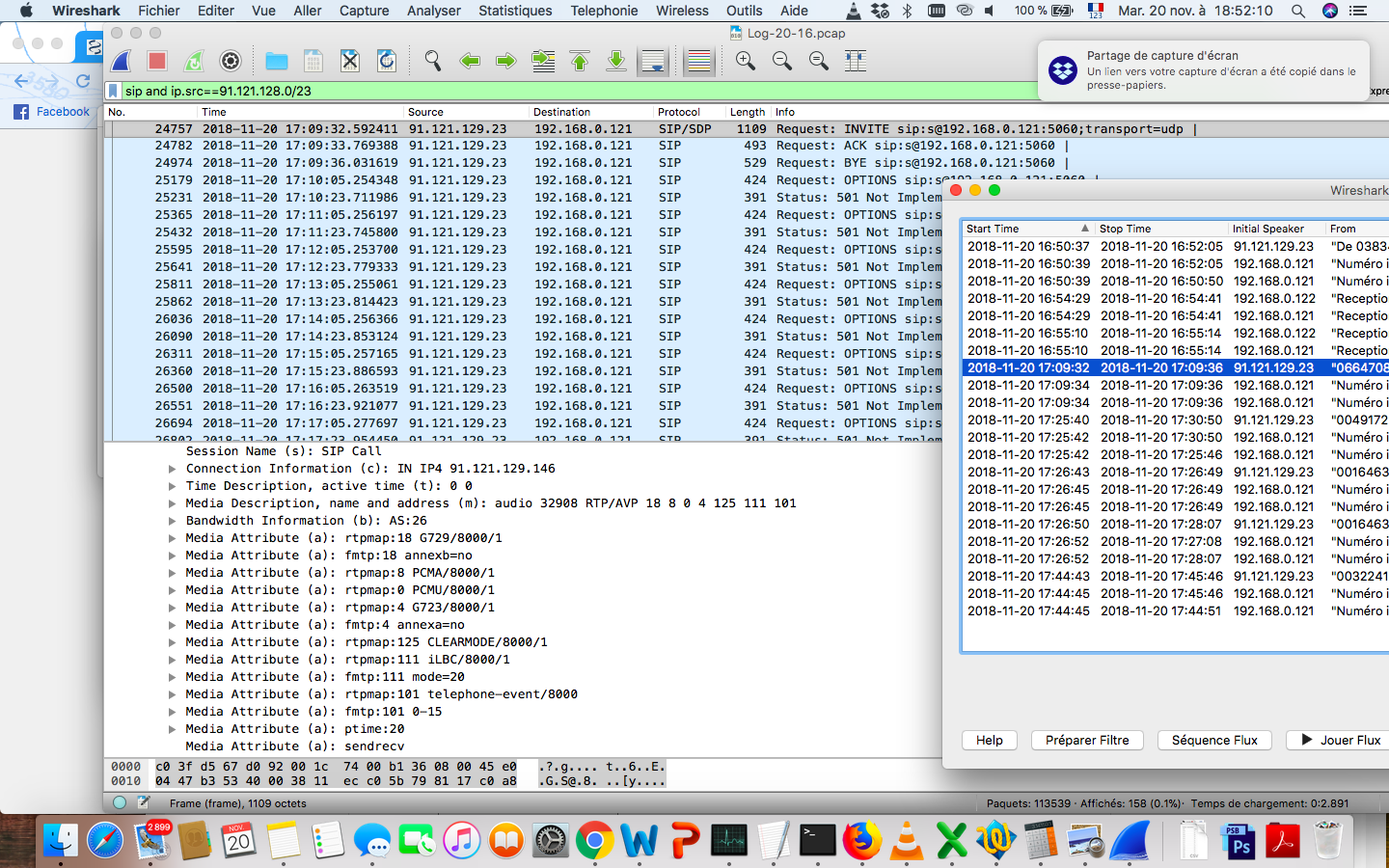This screenshot has height=868, width=1389.
Task: Expand the Media Description (m) audio row
Action: (x=173, y=503)
